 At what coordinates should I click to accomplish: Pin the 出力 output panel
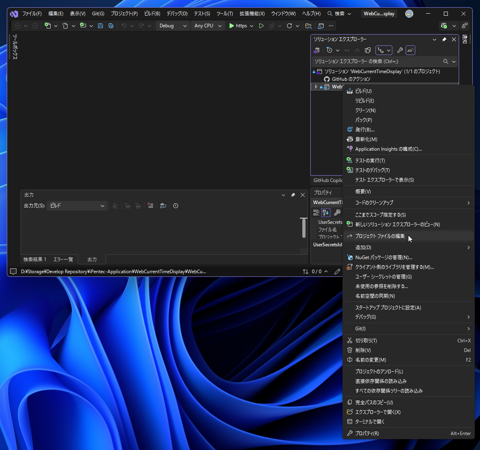click(x=293, y=195)
